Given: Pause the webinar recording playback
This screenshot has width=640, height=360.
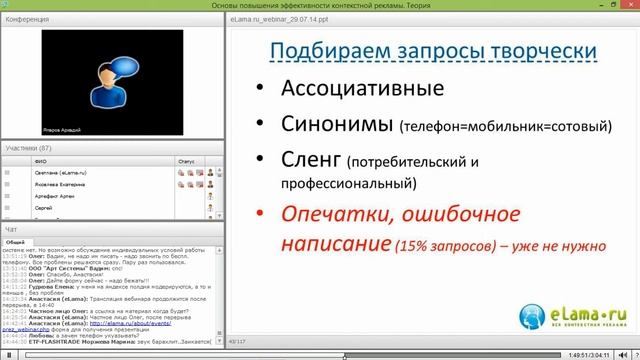Looking at the screenshot, I should point(9,355).
